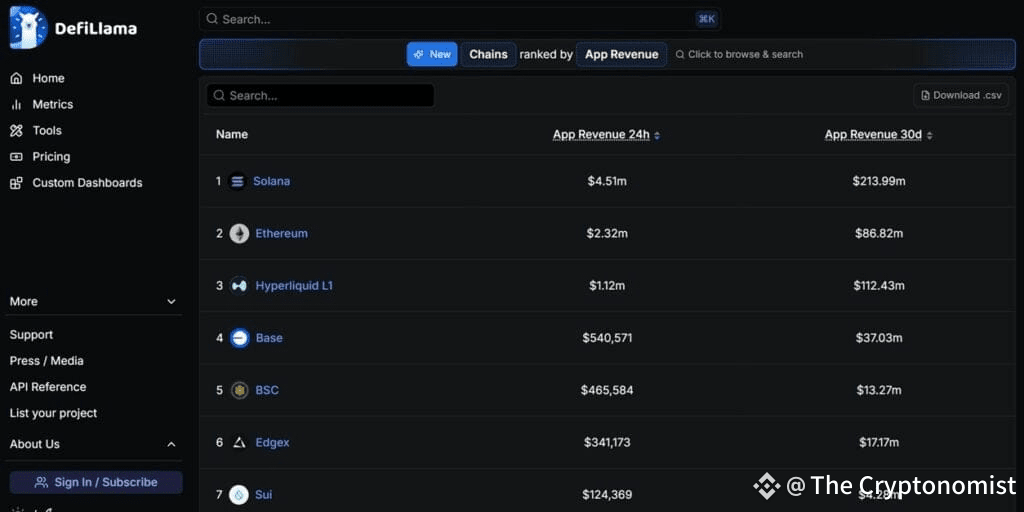Open the Edgex chain link
1024x512 pixels.
tap(272, 442)
